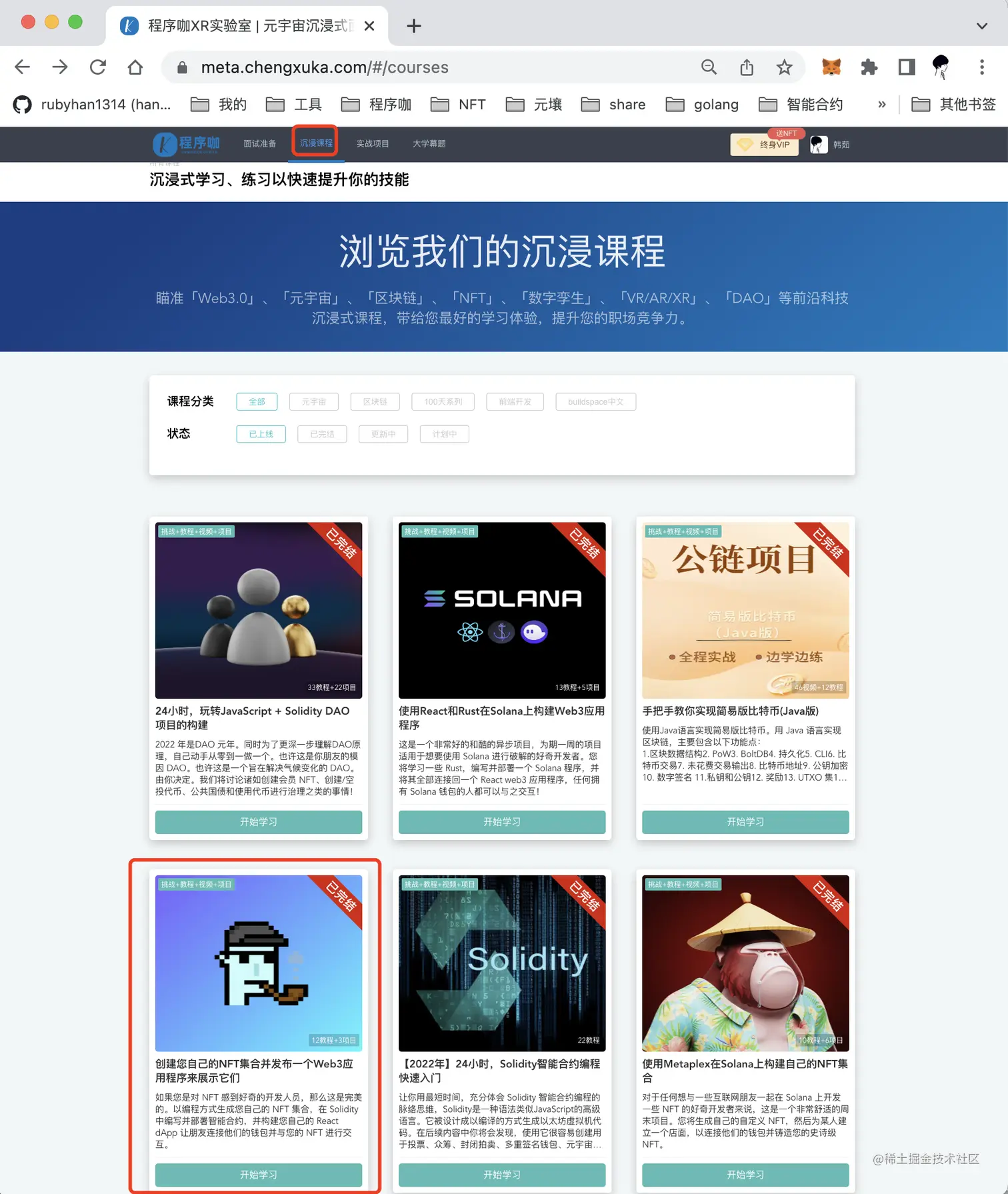1008x1194 pixels.
Task: Open rubyhan1314 GitHub bookmark
Action: coord(92,105)
